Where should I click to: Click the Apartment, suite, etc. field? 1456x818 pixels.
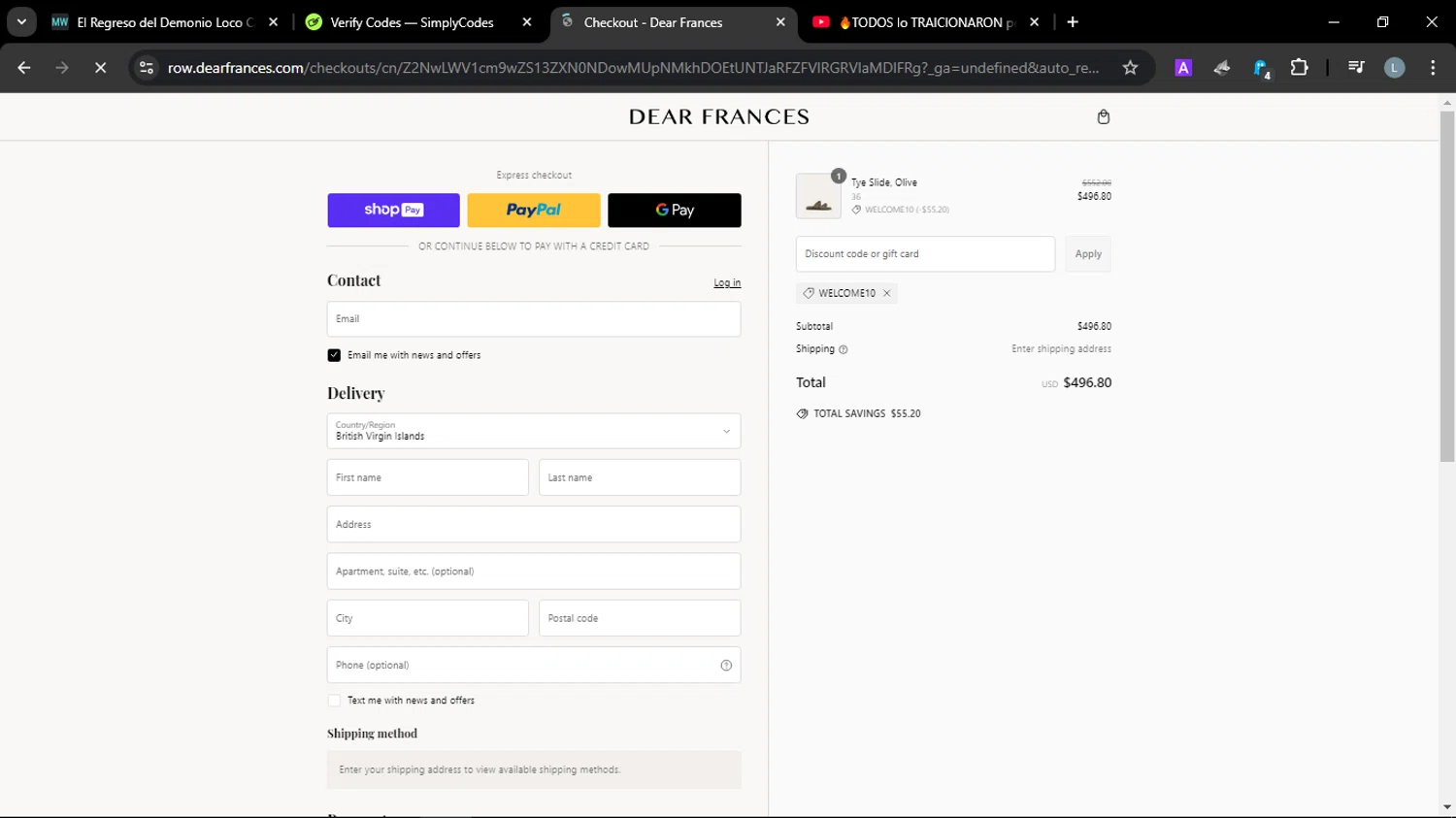click(534, 572)
